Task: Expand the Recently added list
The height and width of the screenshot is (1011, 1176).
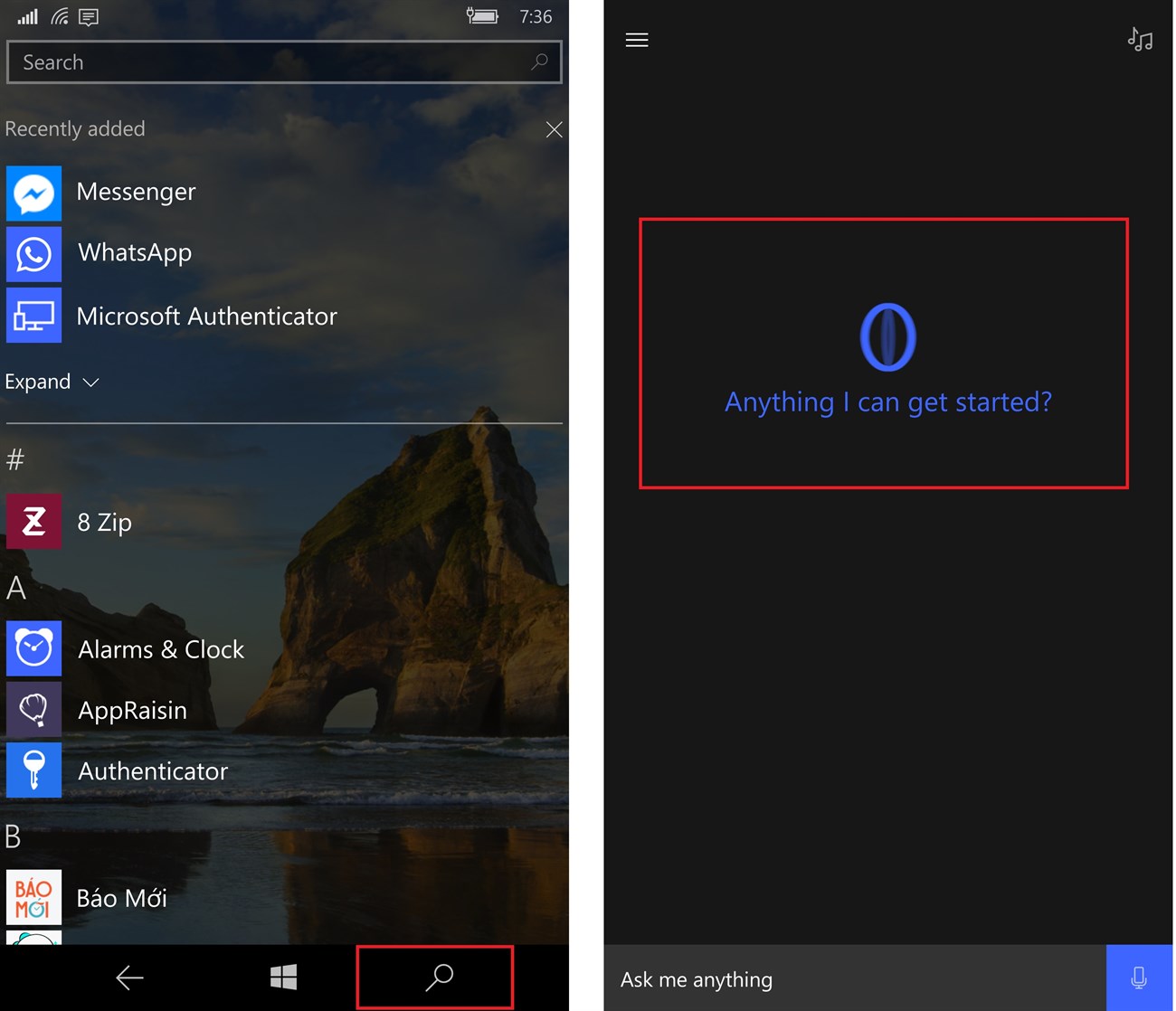Action: tap(52, 382)
